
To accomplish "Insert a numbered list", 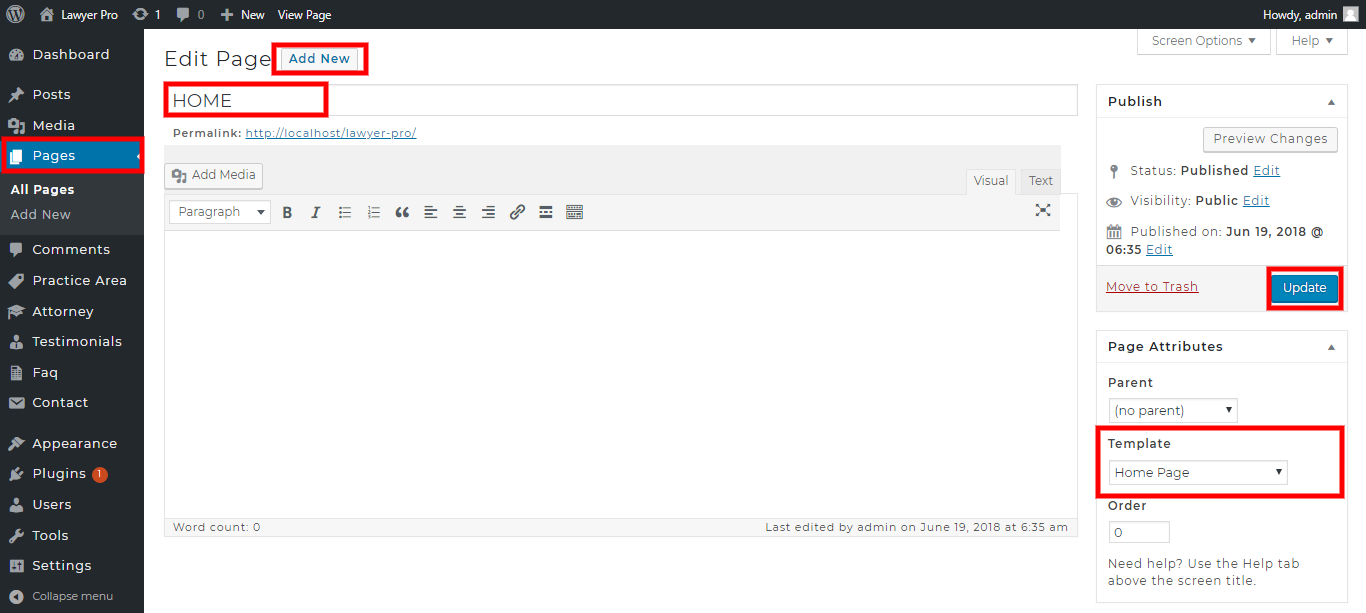I will (374, 212).
